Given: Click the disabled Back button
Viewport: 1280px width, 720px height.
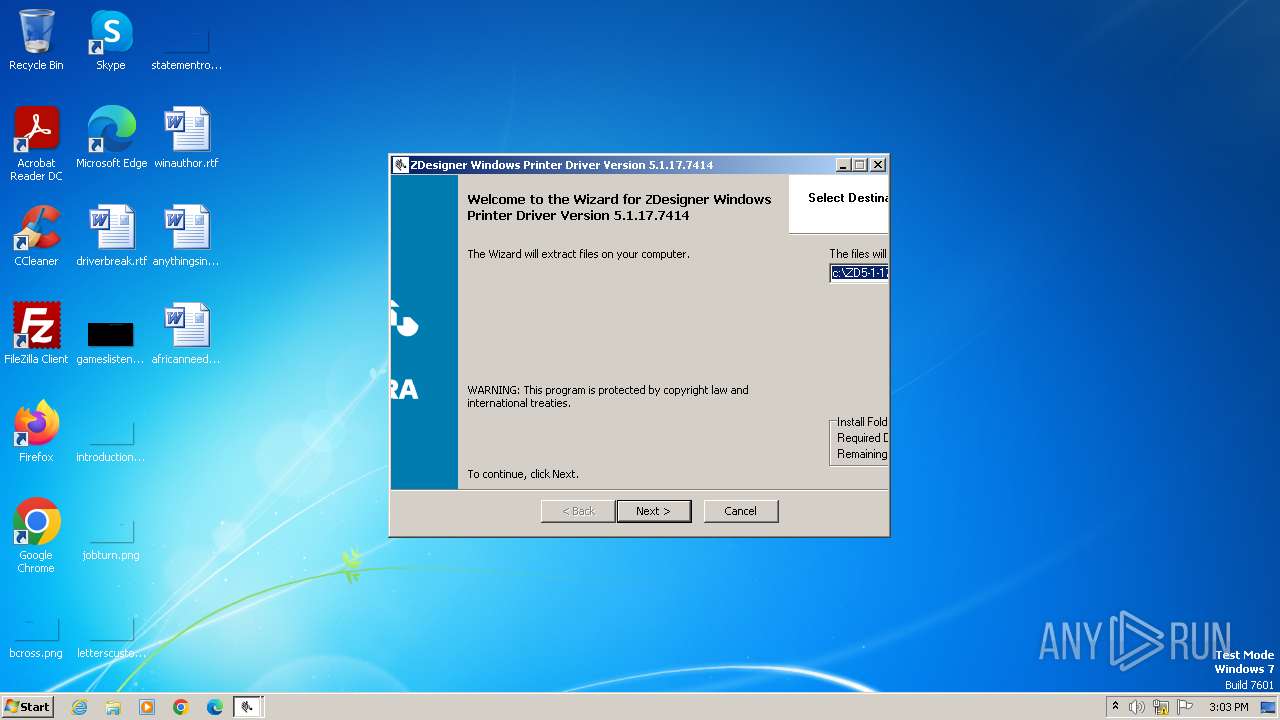Looking at the screenshot, I should [578, 511].
